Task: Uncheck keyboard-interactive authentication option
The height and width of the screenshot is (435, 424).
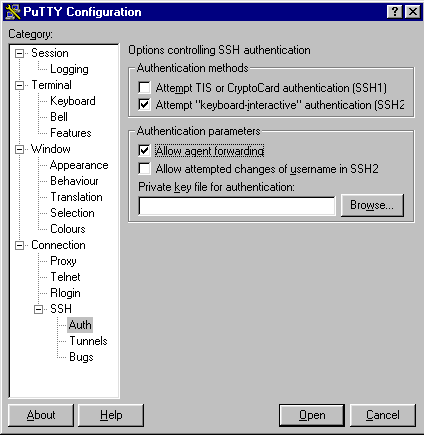Action: click(x=144, y=105)
